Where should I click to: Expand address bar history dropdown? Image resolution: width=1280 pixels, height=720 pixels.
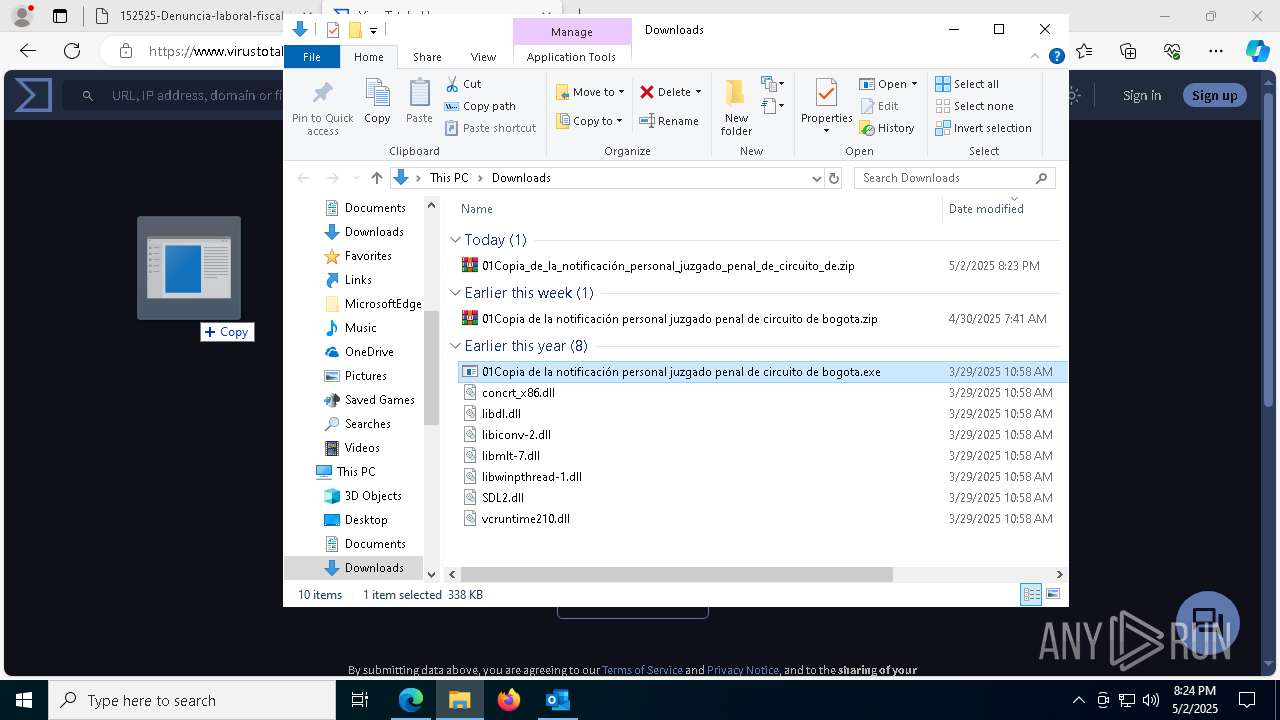tap(816, 178)
